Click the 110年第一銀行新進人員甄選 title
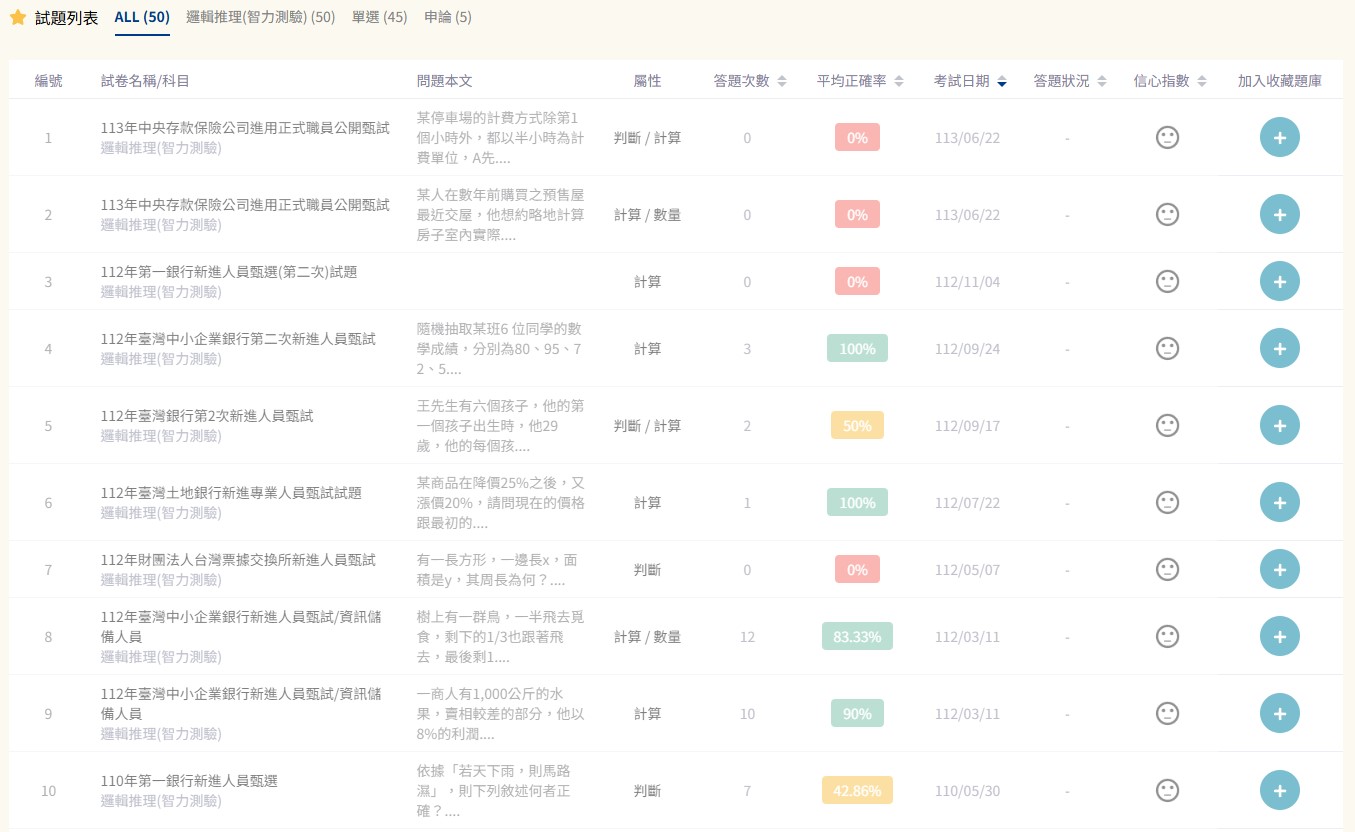The height and width of the screenshot is (832, 1355). 189,781
